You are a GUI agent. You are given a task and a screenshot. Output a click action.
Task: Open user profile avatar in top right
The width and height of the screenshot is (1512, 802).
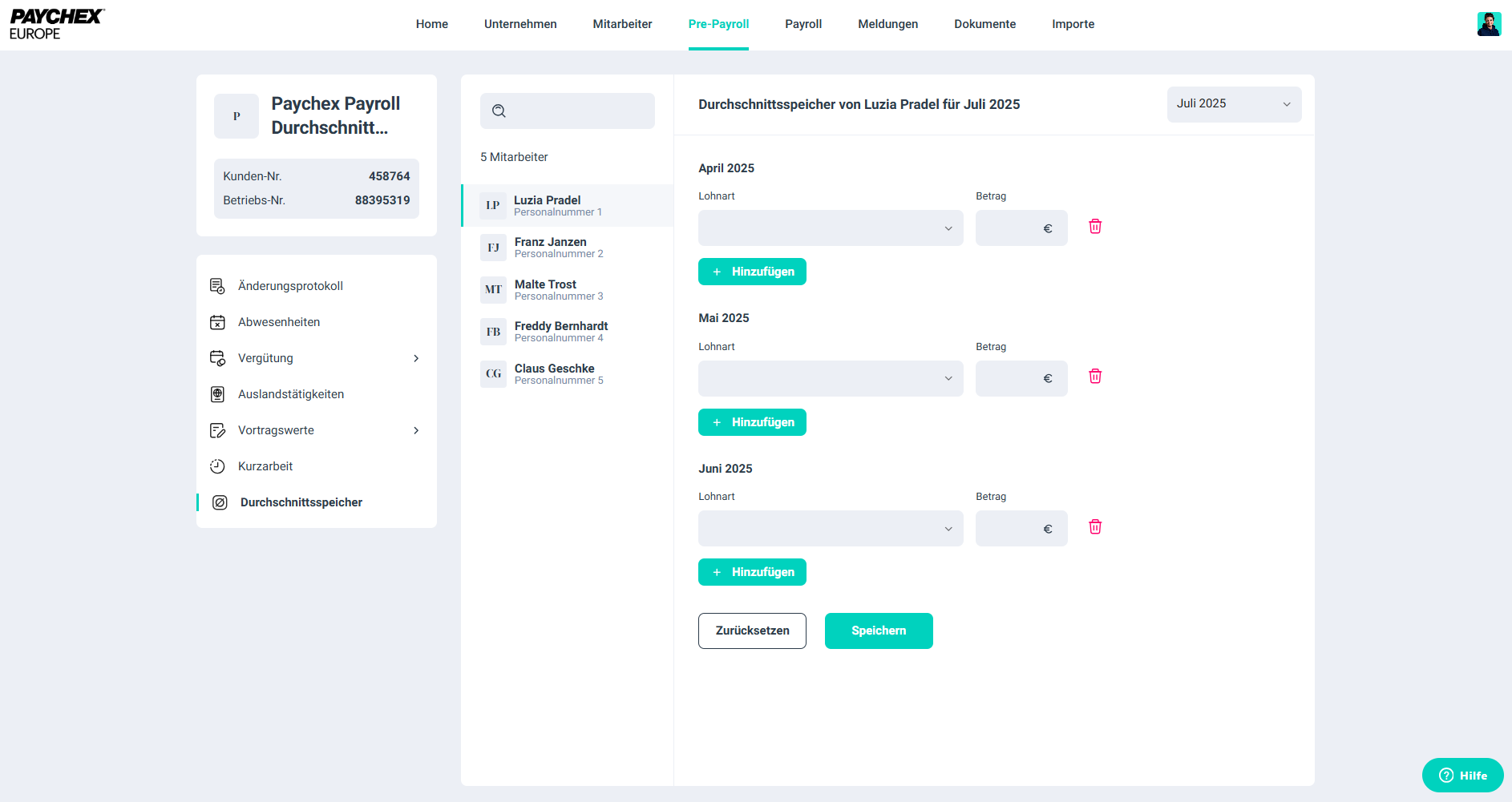pos(1489,24)
